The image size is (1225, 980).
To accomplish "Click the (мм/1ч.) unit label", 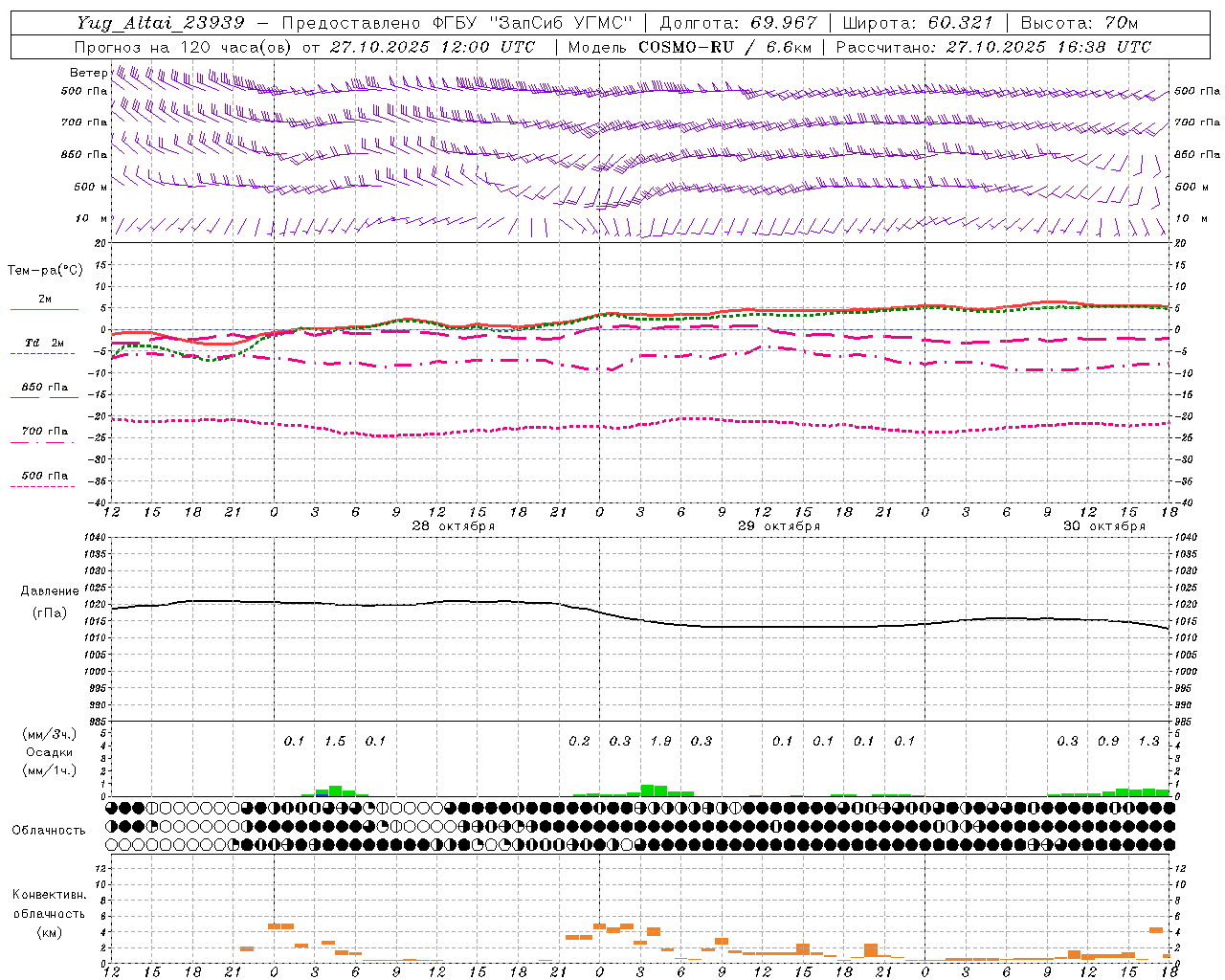I will (x=50, y=770).
